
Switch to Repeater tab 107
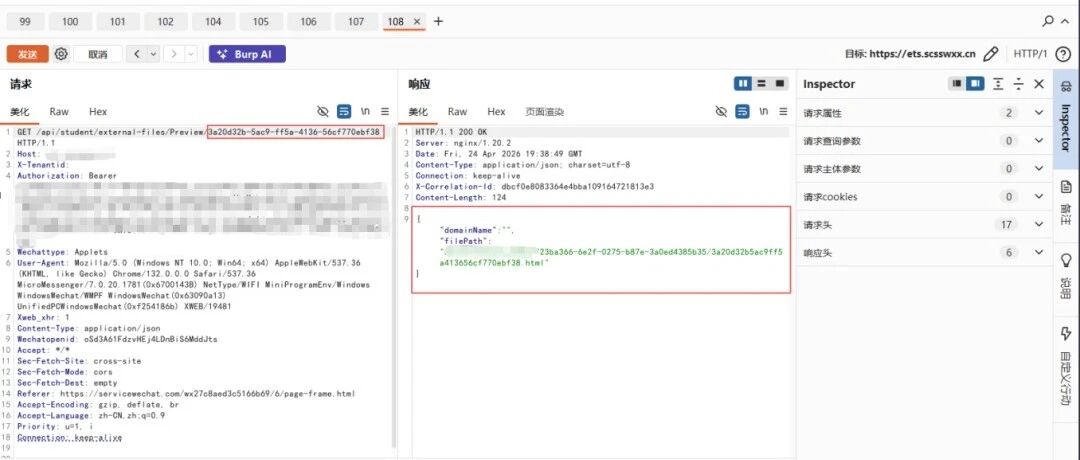(356, 21)
